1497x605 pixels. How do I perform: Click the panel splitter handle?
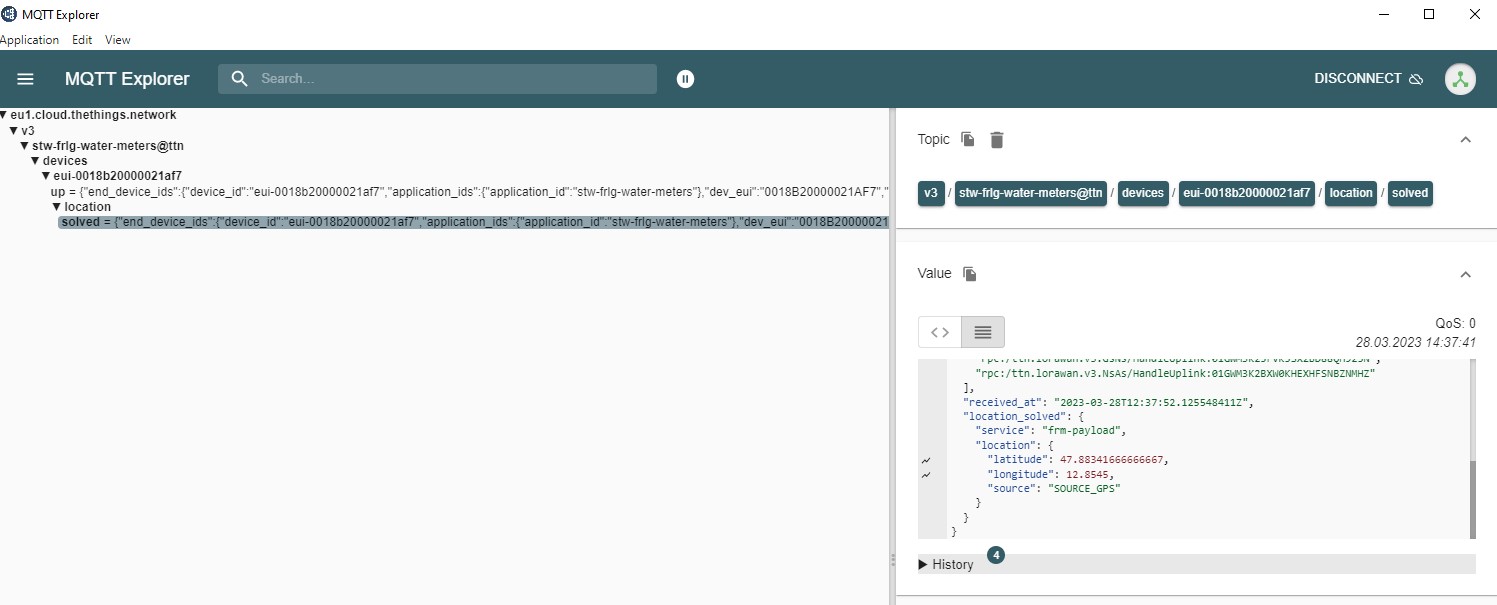tap(892, 562)
